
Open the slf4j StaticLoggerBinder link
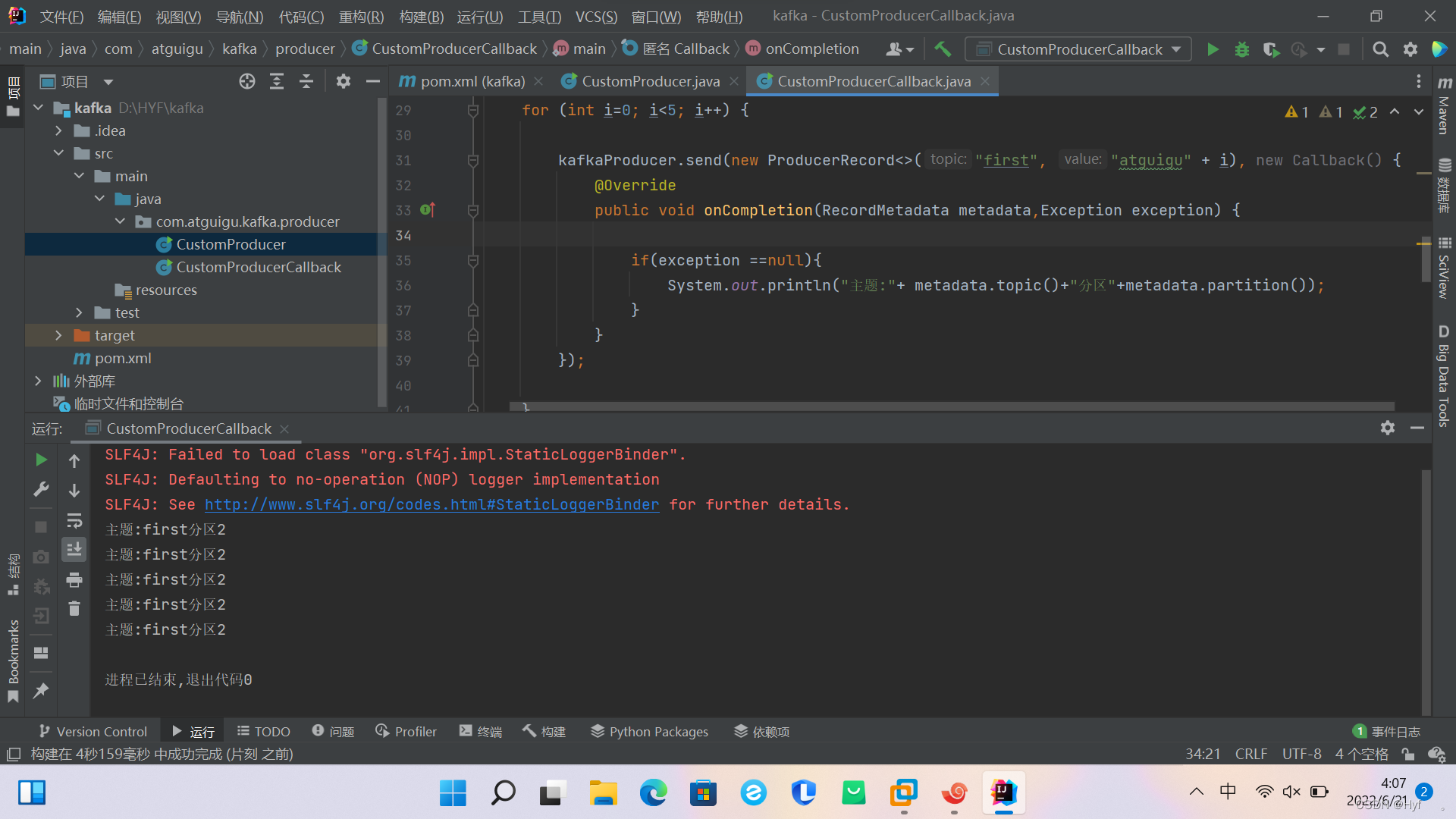click(x=431, y=504)
